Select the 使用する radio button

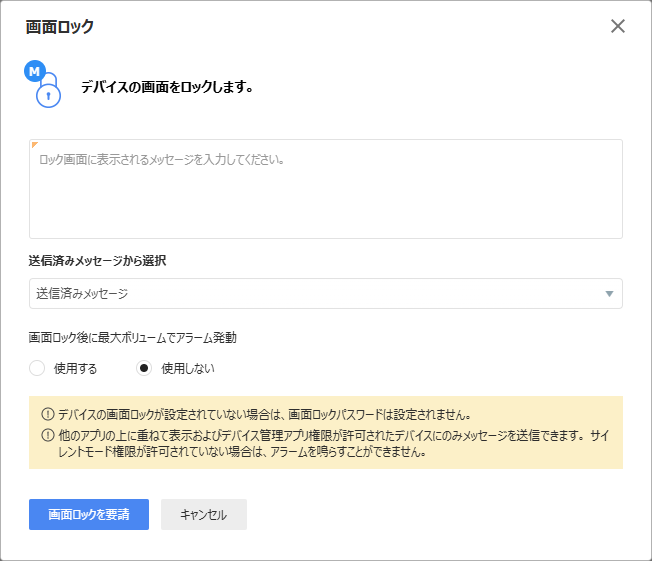37,368
